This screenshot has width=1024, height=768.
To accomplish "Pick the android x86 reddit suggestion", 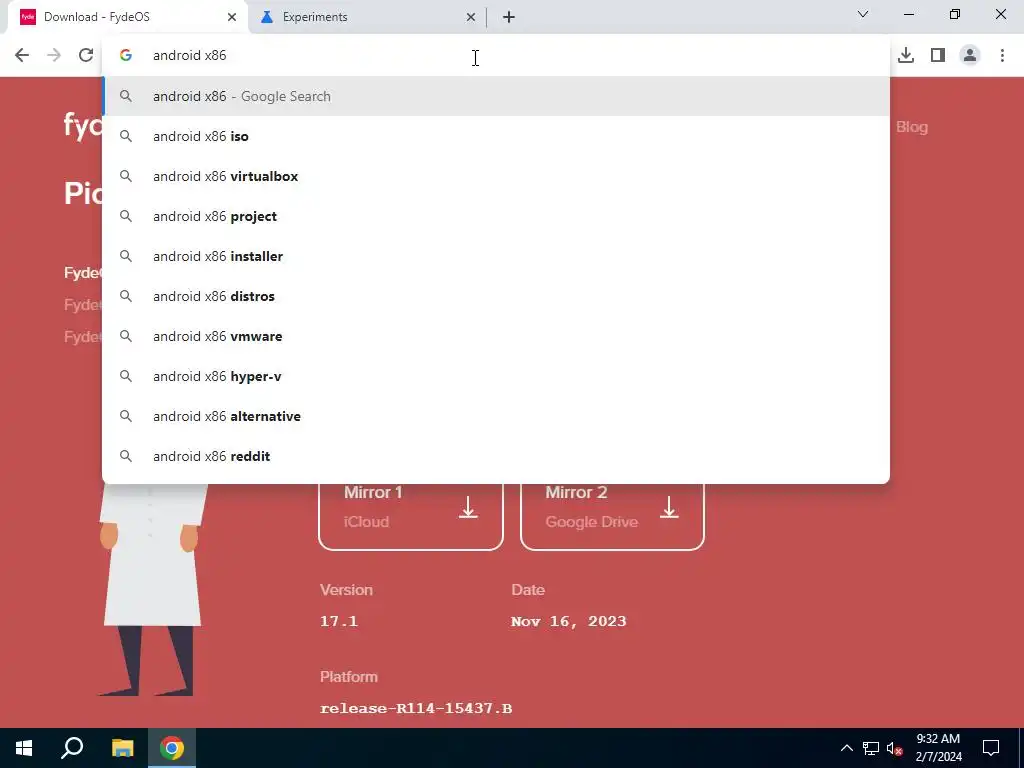I will coord(496,456).
